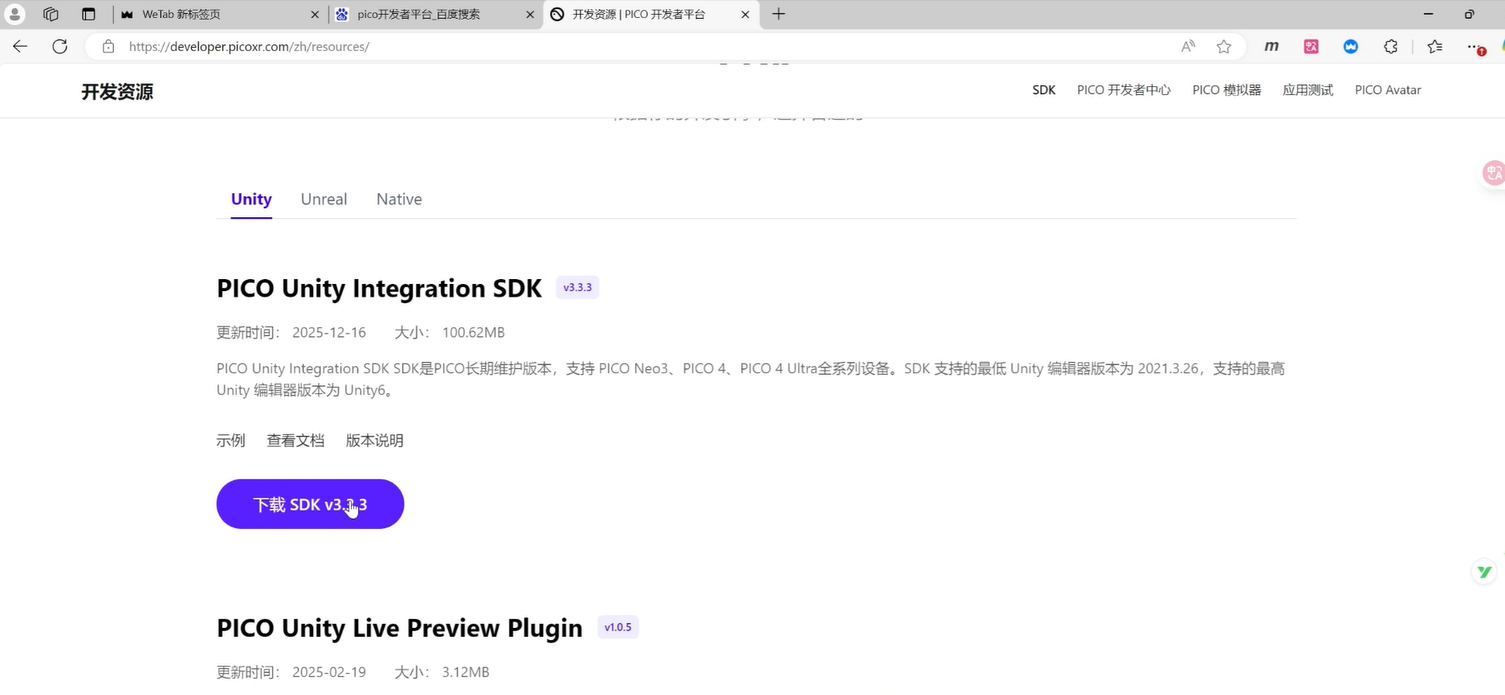This screenshot has width=1505, height=695.
Task: Open the Extensions puzzle-piece menu
Action: tap(1390, 46)
